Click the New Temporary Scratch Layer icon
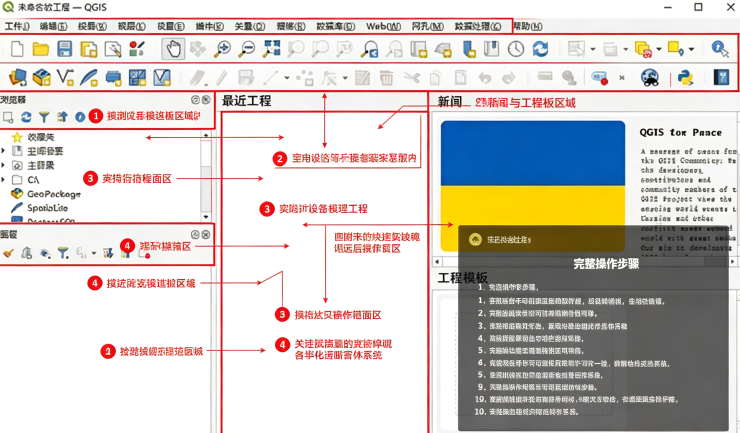Screen dimensions: 740x433 click(113, 77)
